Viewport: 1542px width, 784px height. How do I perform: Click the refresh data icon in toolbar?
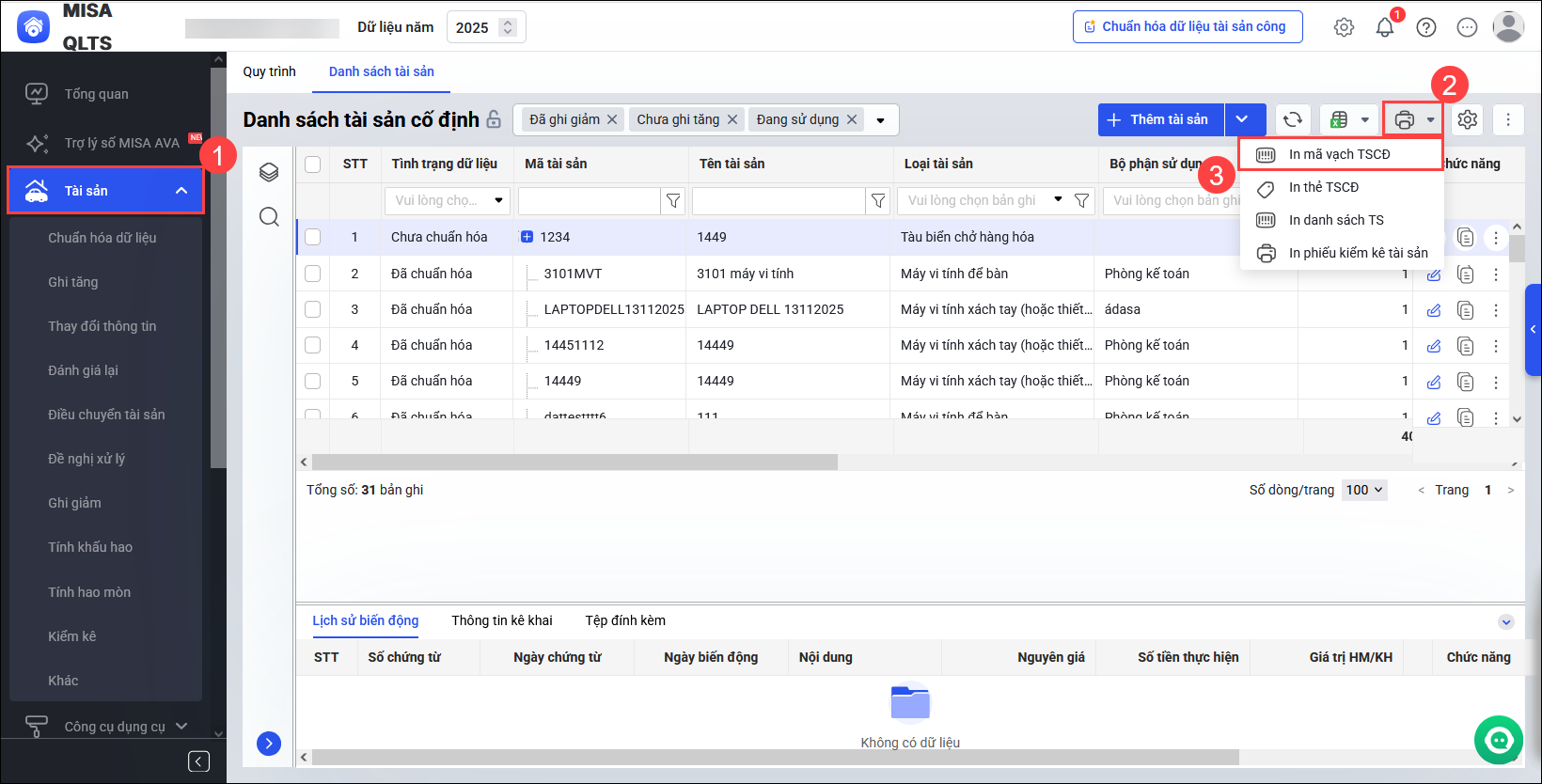pos(1293,119)
